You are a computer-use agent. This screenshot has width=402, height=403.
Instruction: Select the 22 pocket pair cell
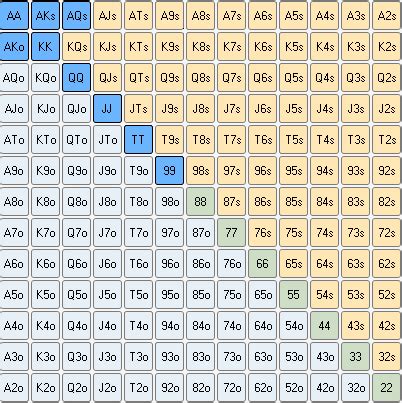coord(387,387)
